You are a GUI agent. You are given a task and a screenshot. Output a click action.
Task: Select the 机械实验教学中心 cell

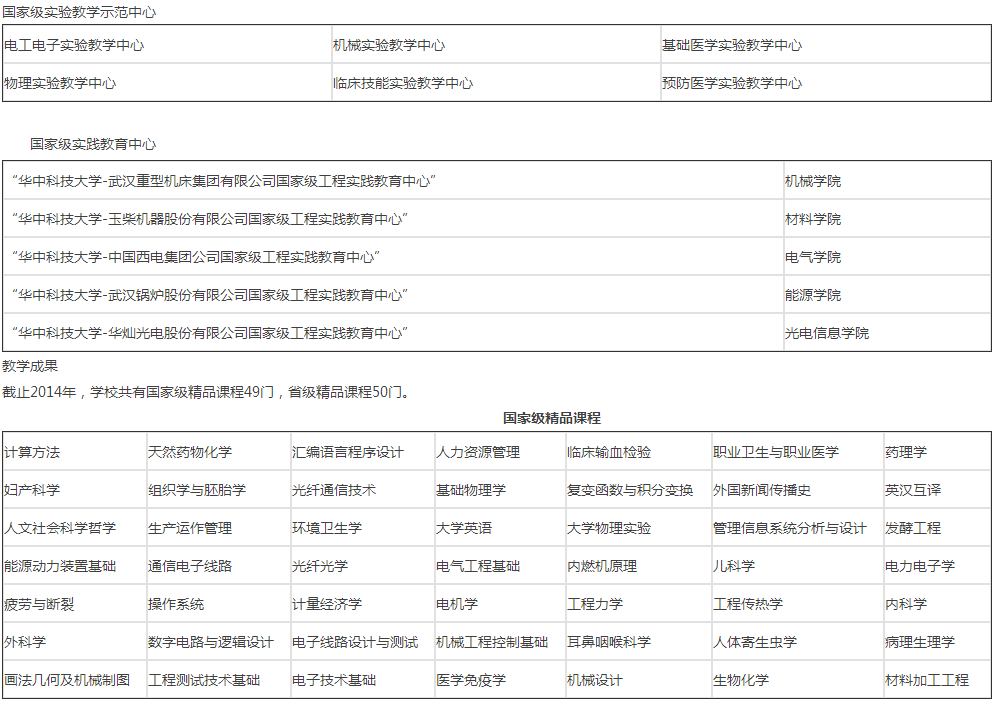click(x=496, y=45)
